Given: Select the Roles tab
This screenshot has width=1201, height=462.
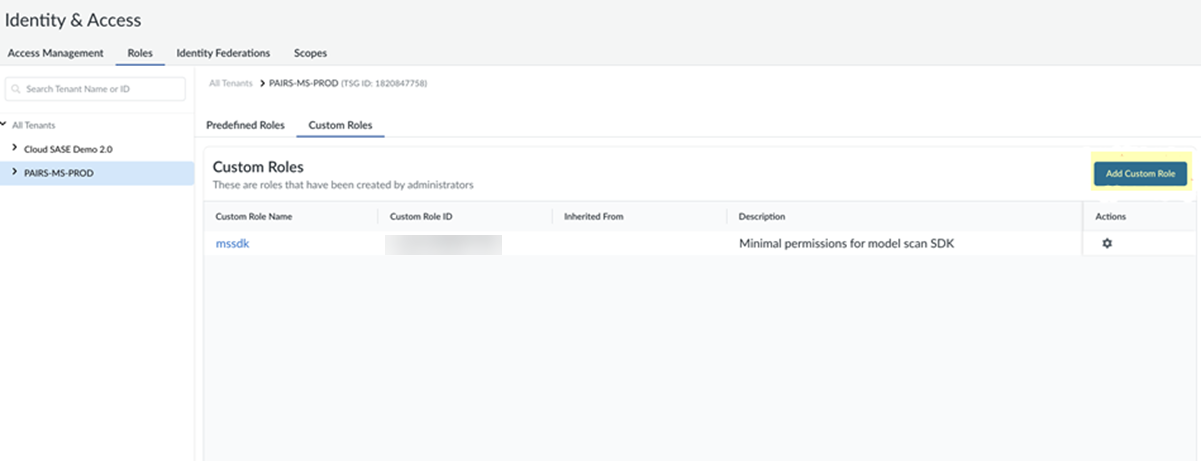Looking at the screenshot, I should (x=140, y=53).
